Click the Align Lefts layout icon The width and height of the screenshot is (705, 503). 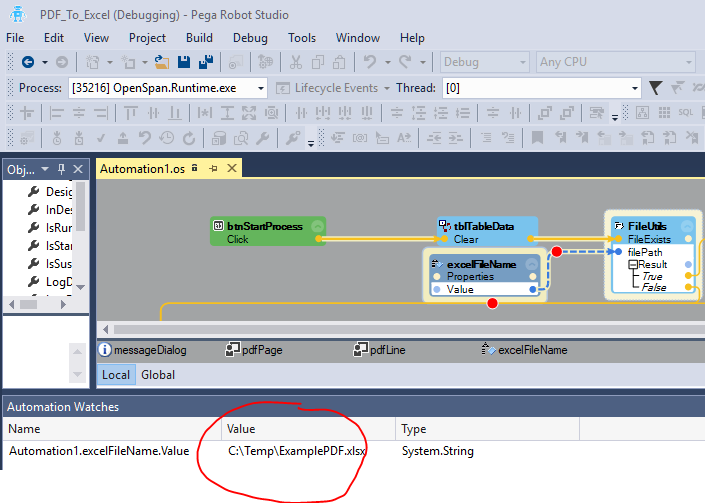[56, 113]
